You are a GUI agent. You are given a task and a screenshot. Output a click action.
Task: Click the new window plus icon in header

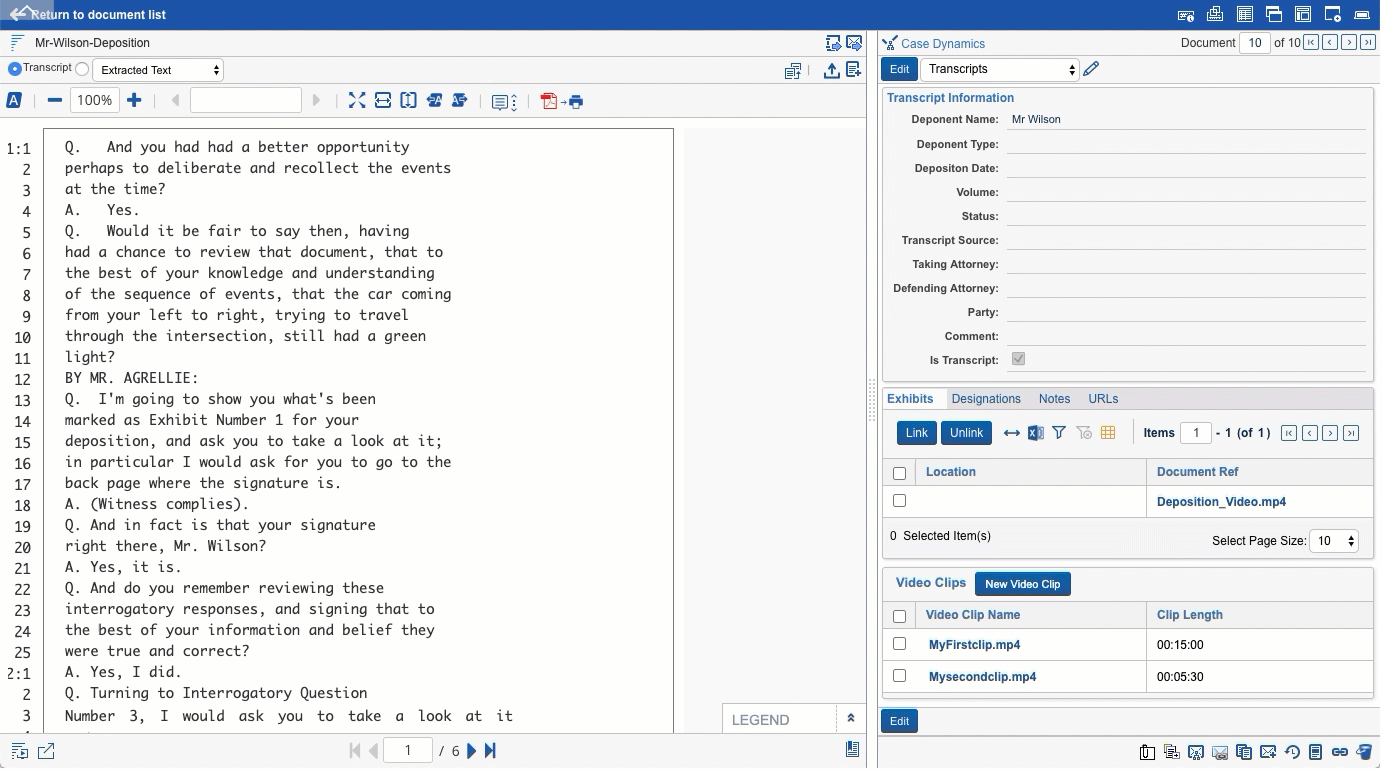(1332, 14)
